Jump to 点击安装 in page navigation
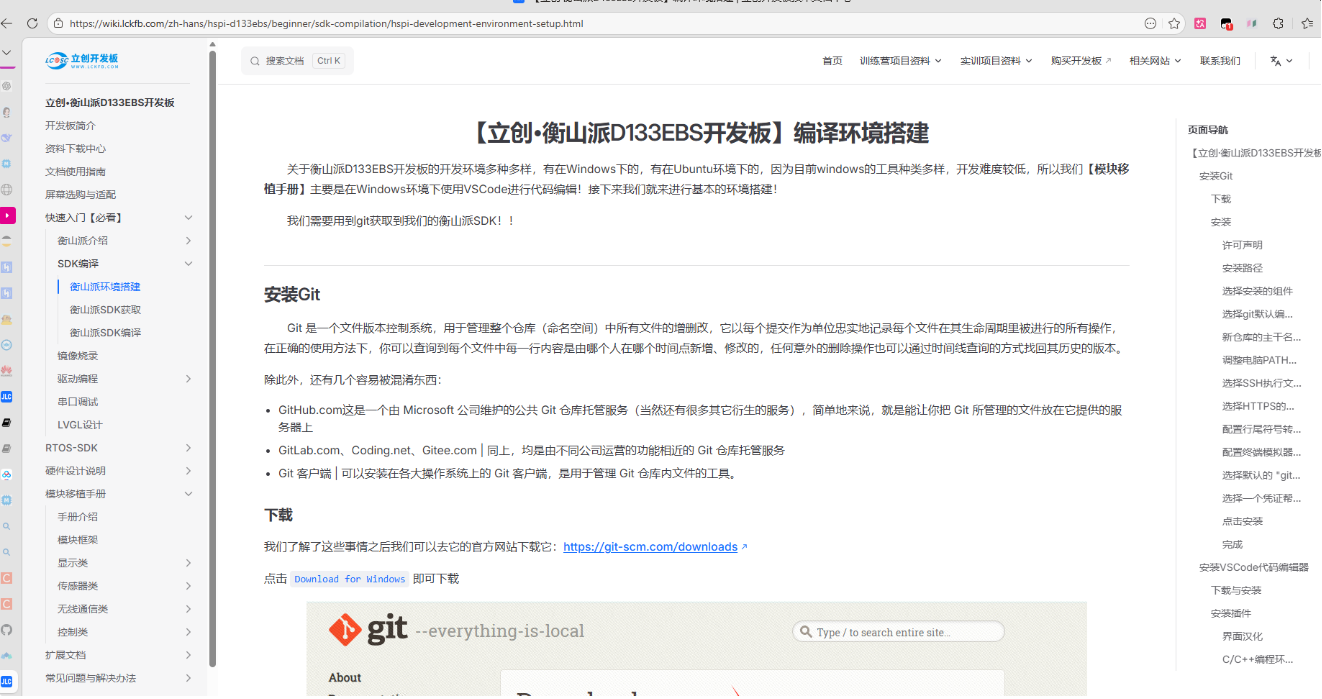Viewport: 1322px width, 699px height. [1242, 521]
